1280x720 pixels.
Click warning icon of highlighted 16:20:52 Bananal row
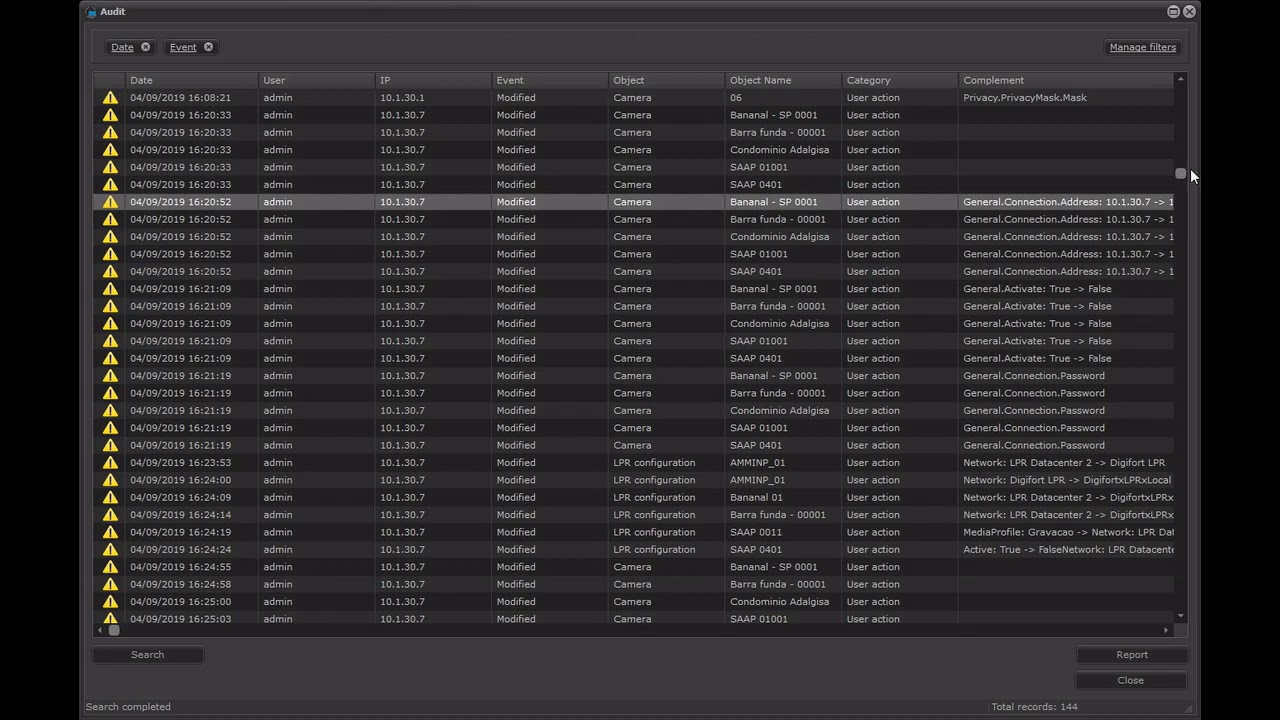pyautogui.click(x=110, y=202)
